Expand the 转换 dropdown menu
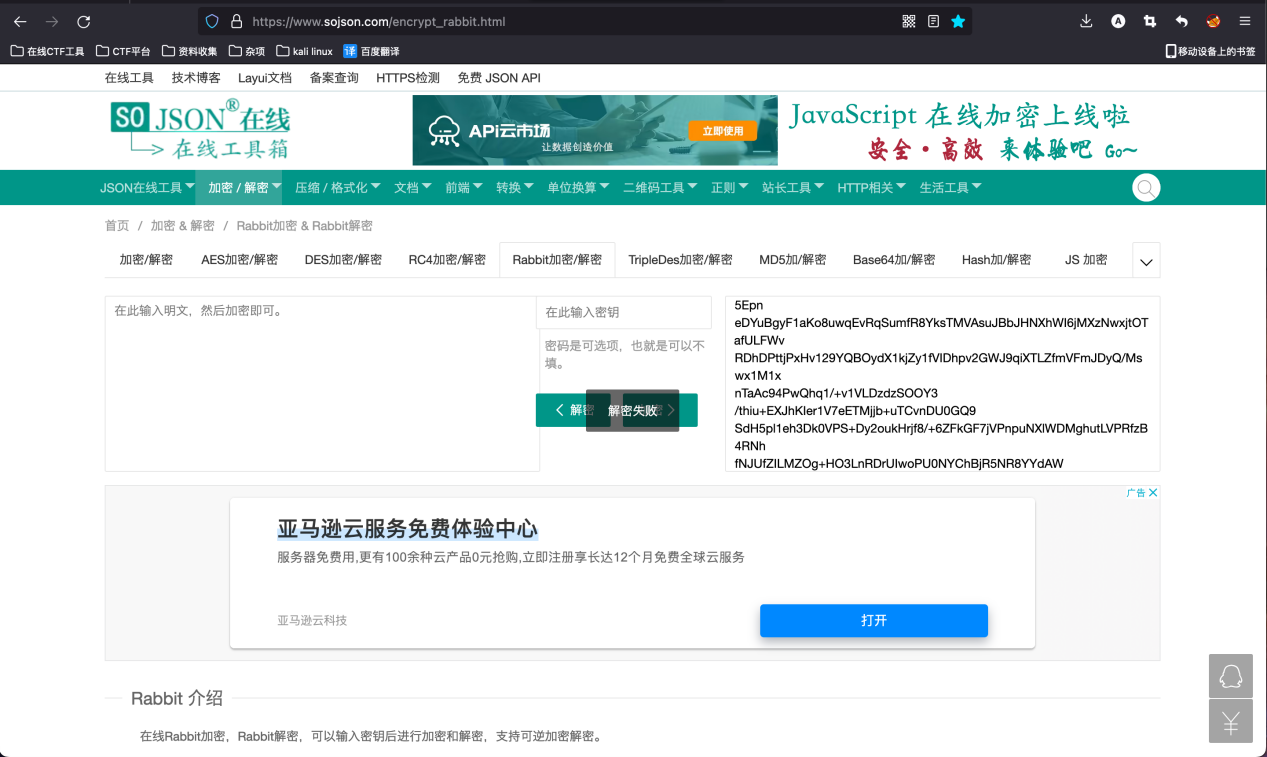 (515, 188)
